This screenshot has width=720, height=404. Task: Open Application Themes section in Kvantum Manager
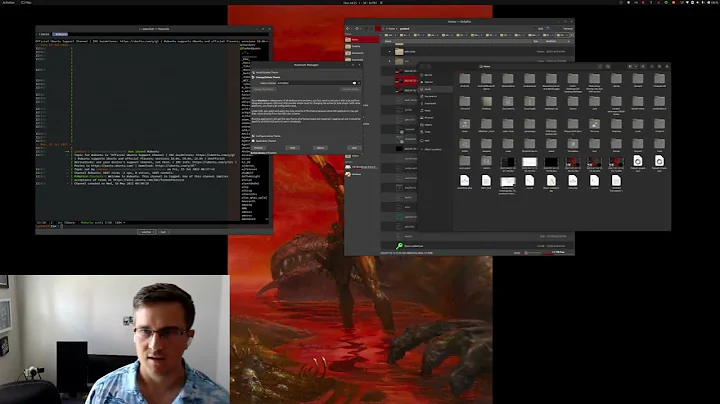pos(266,140)
